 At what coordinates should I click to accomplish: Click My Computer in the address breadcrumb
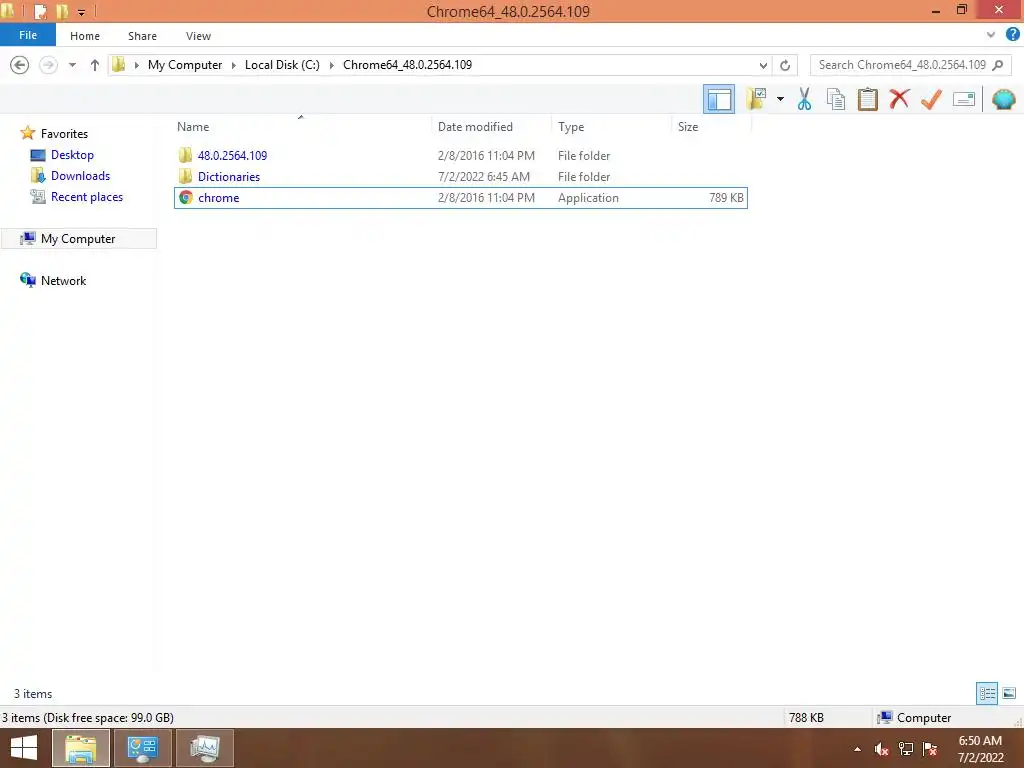coord(185,65)
